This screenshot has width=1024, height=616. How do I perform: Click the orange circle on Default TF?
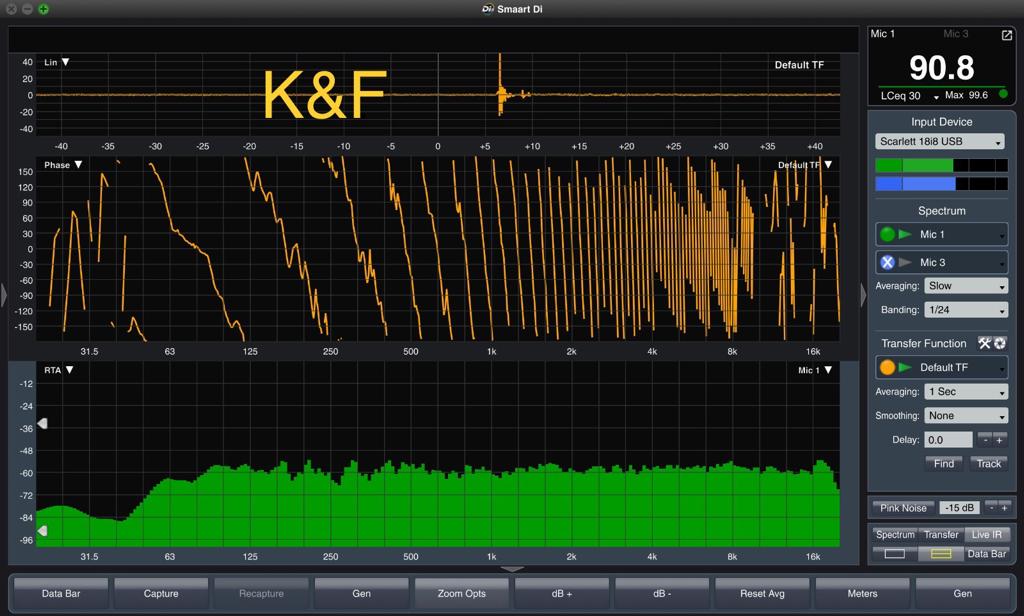[x=886, y=368]
